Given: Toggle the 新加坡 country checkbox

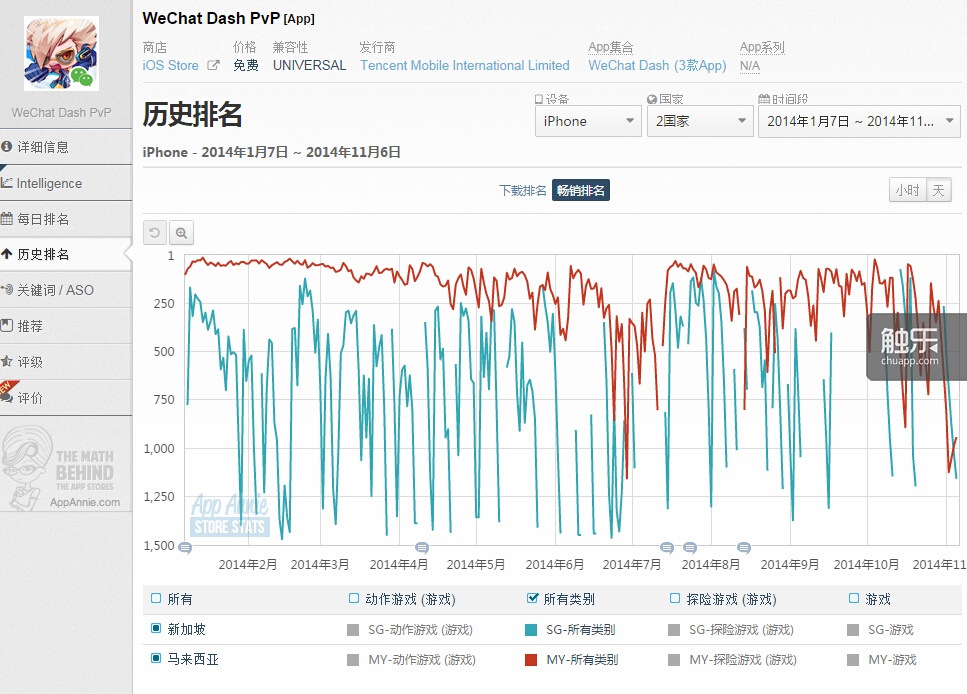Looking at the screenshot, I should 156,628.
